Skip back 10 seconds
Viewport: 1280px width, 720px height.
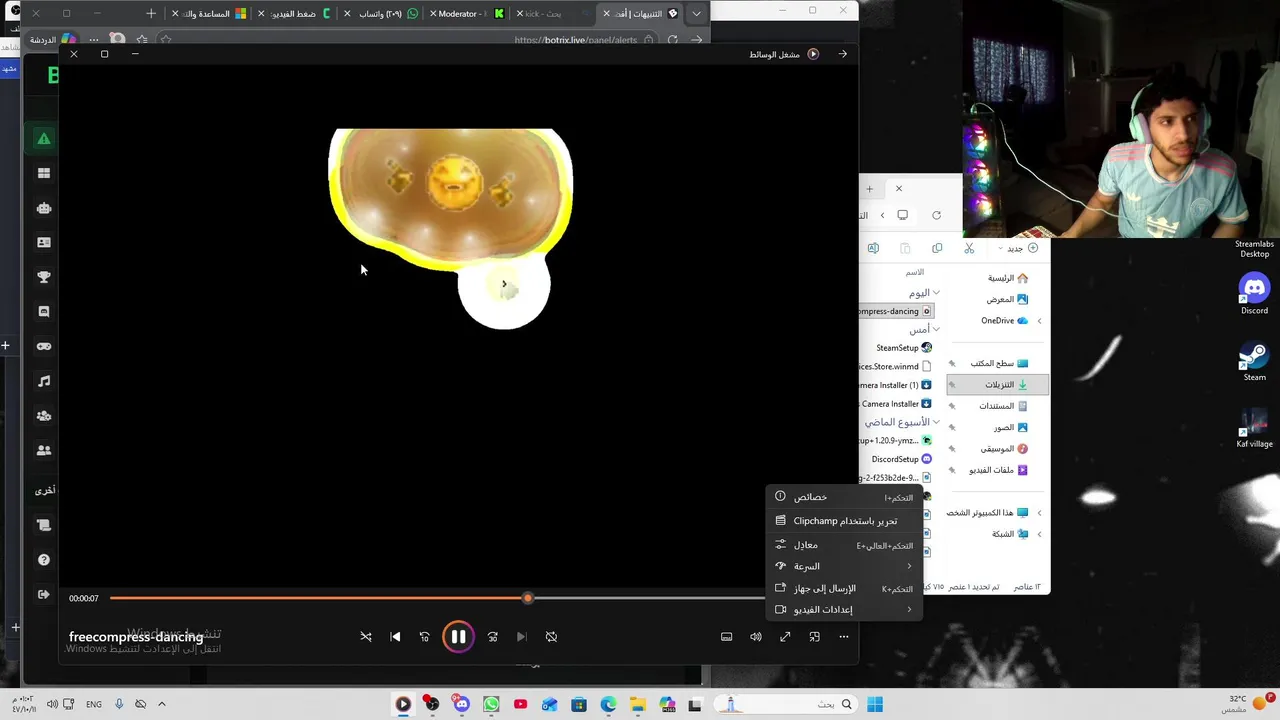click(424, 636)
